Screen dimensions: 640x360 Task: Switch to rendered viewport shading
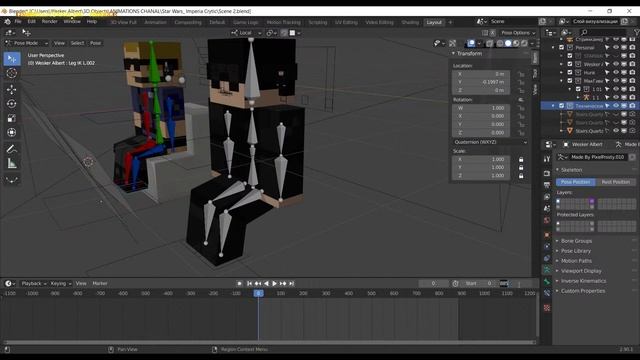(x=524, y=43)
